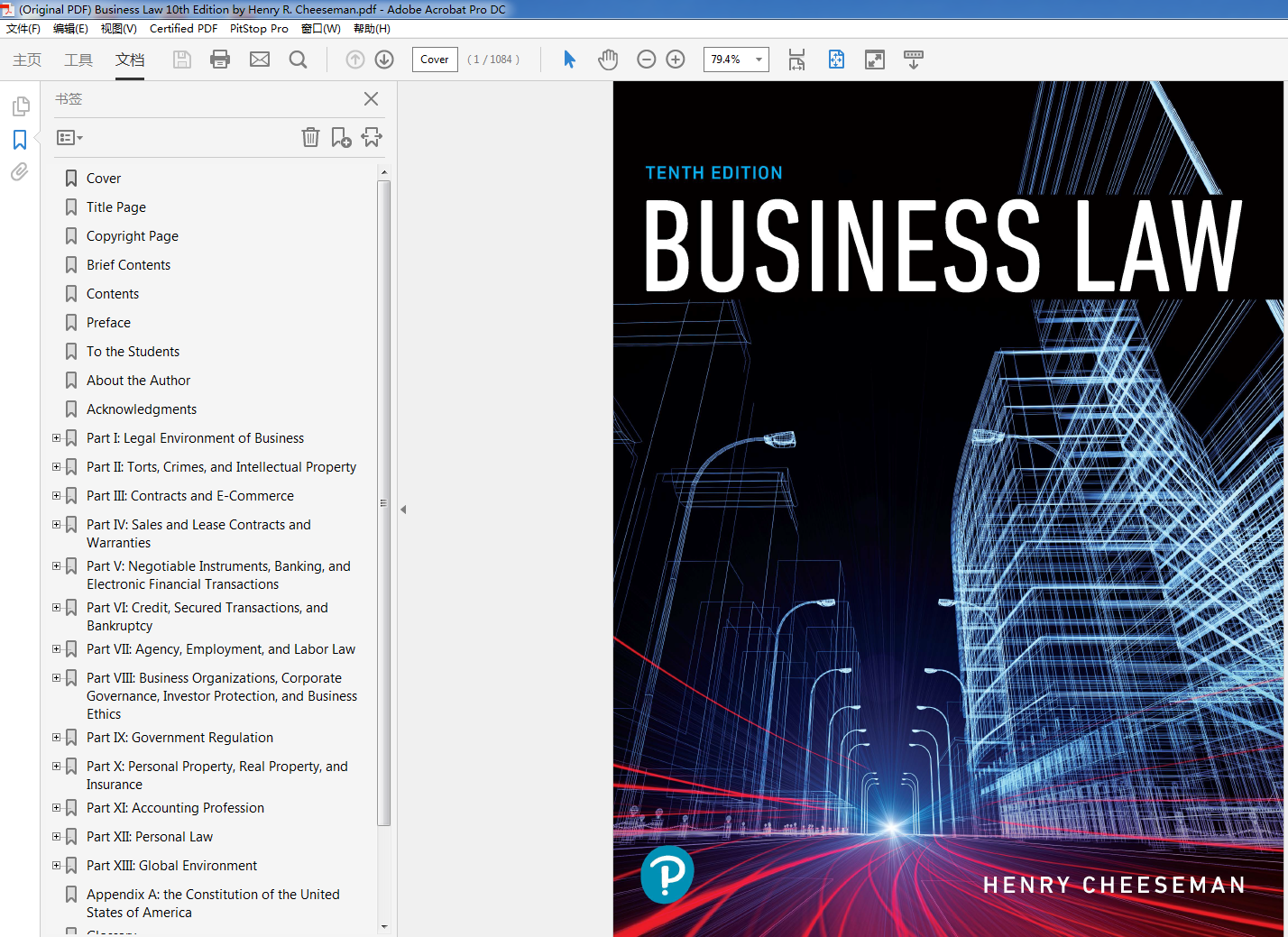Expand Part V: Negotiable Instruments bookmark

57,566
